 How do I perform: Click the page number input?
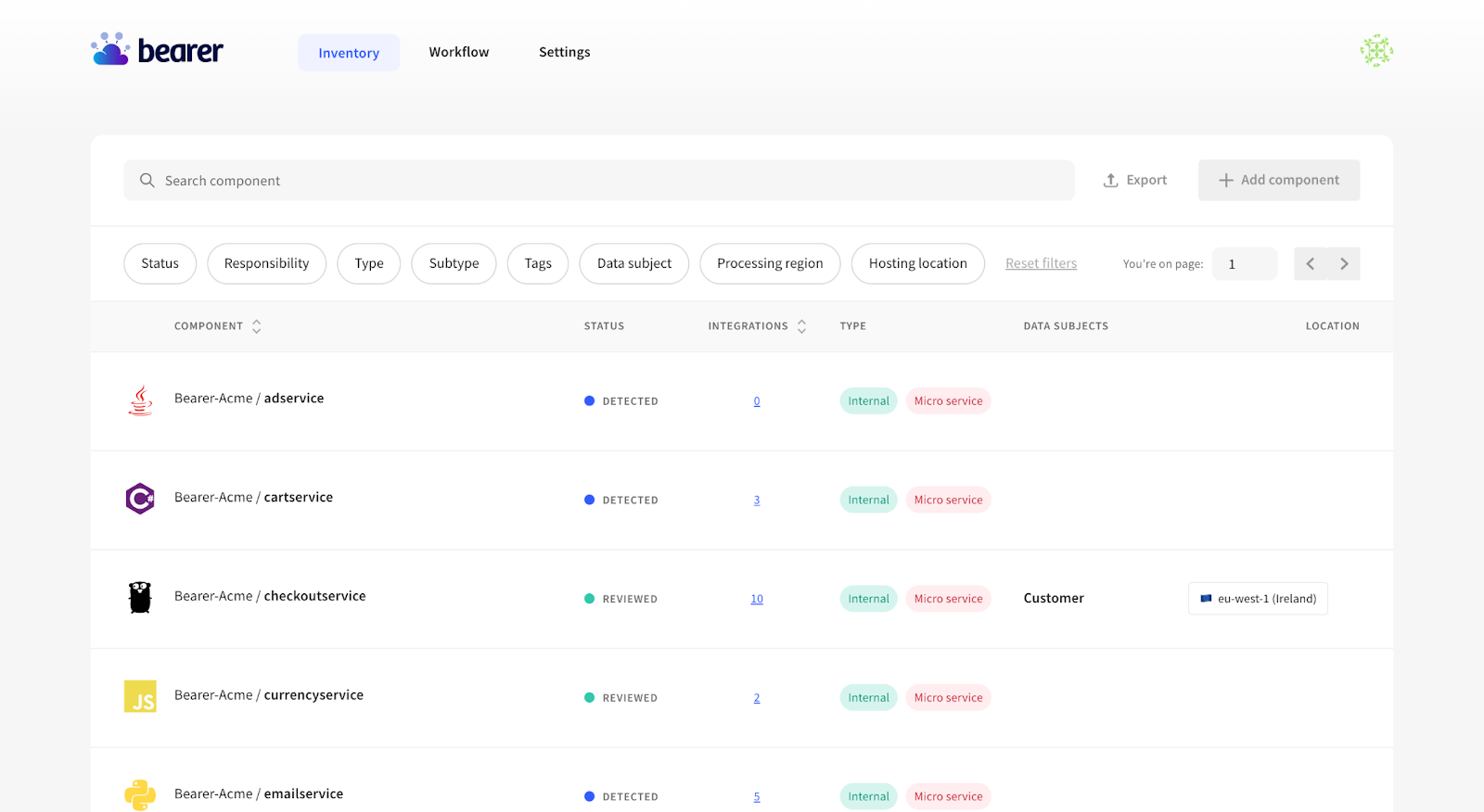pos(1245,264)
